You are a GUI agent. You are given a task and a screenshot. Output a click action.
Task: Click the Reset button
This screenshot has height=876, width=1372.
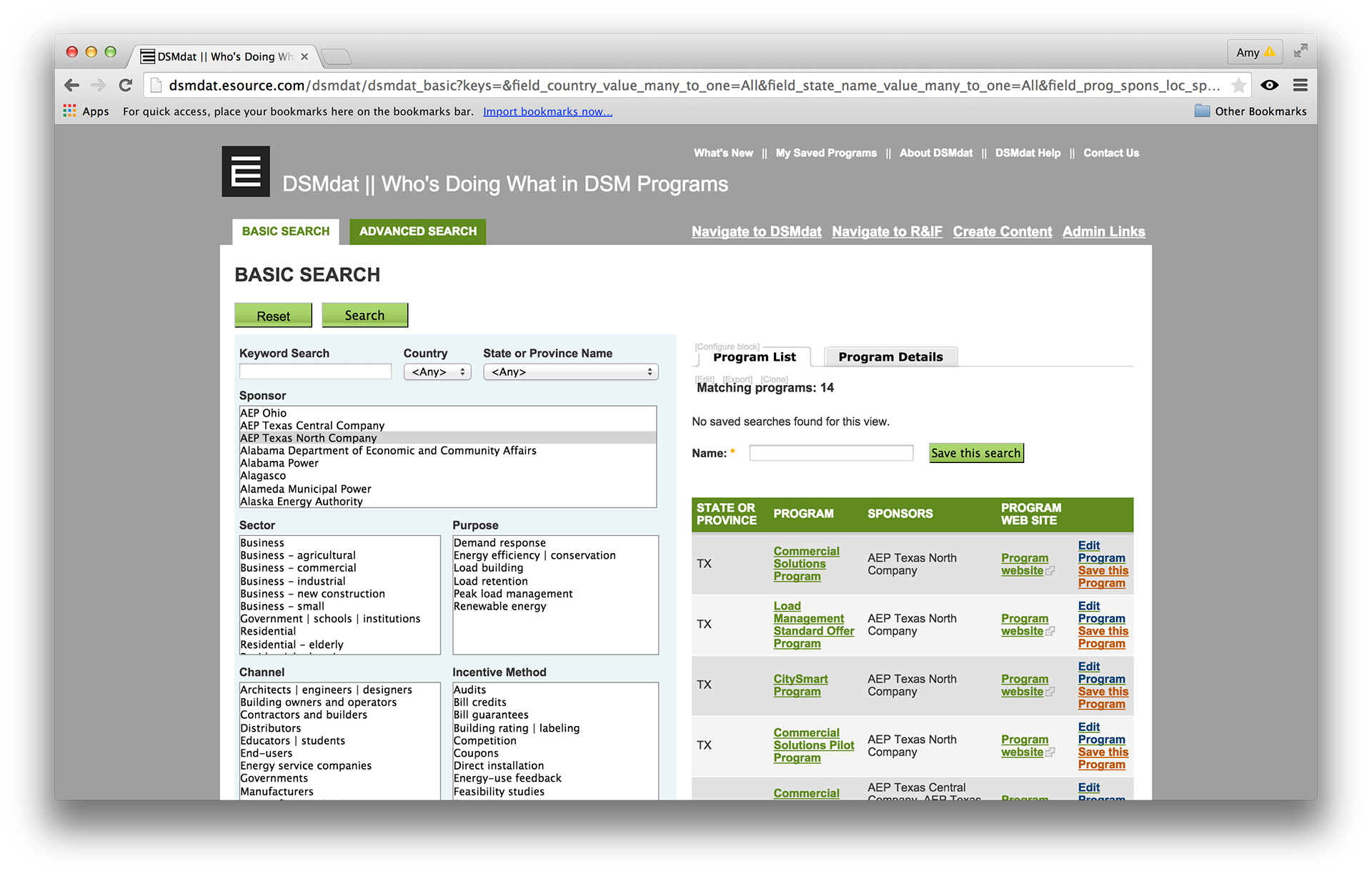273,316
